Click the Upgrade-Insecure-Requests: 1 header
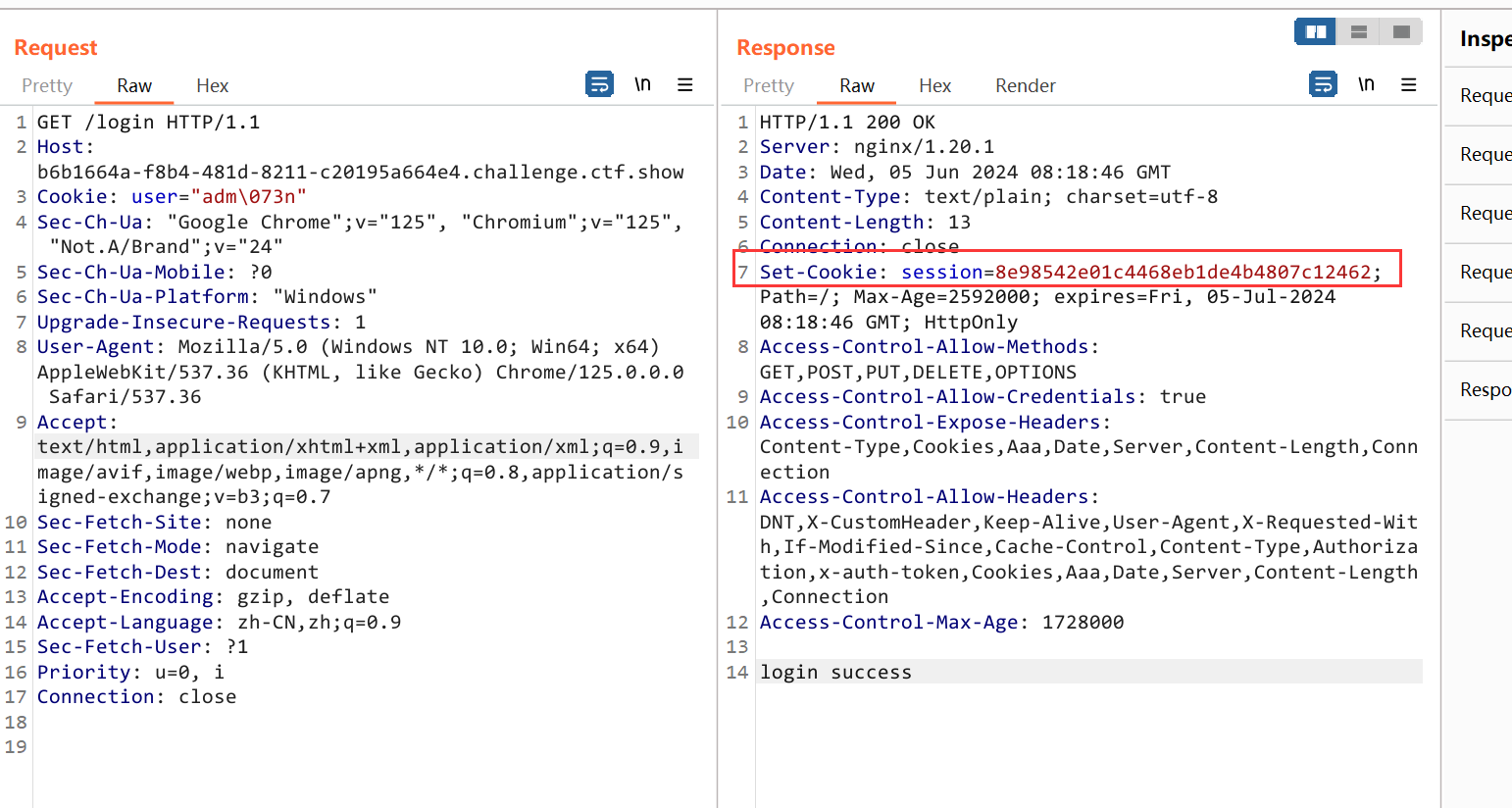 202,323
